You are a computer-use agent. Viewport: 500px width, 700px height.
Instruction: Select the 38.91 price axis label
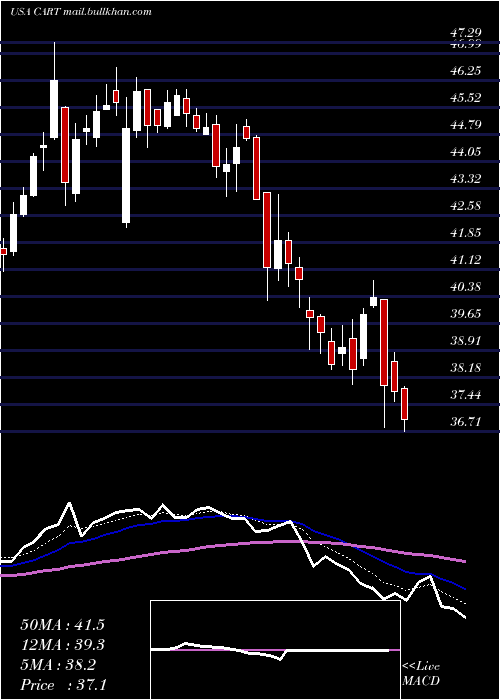pyautogui.click(x=465, y=341)
